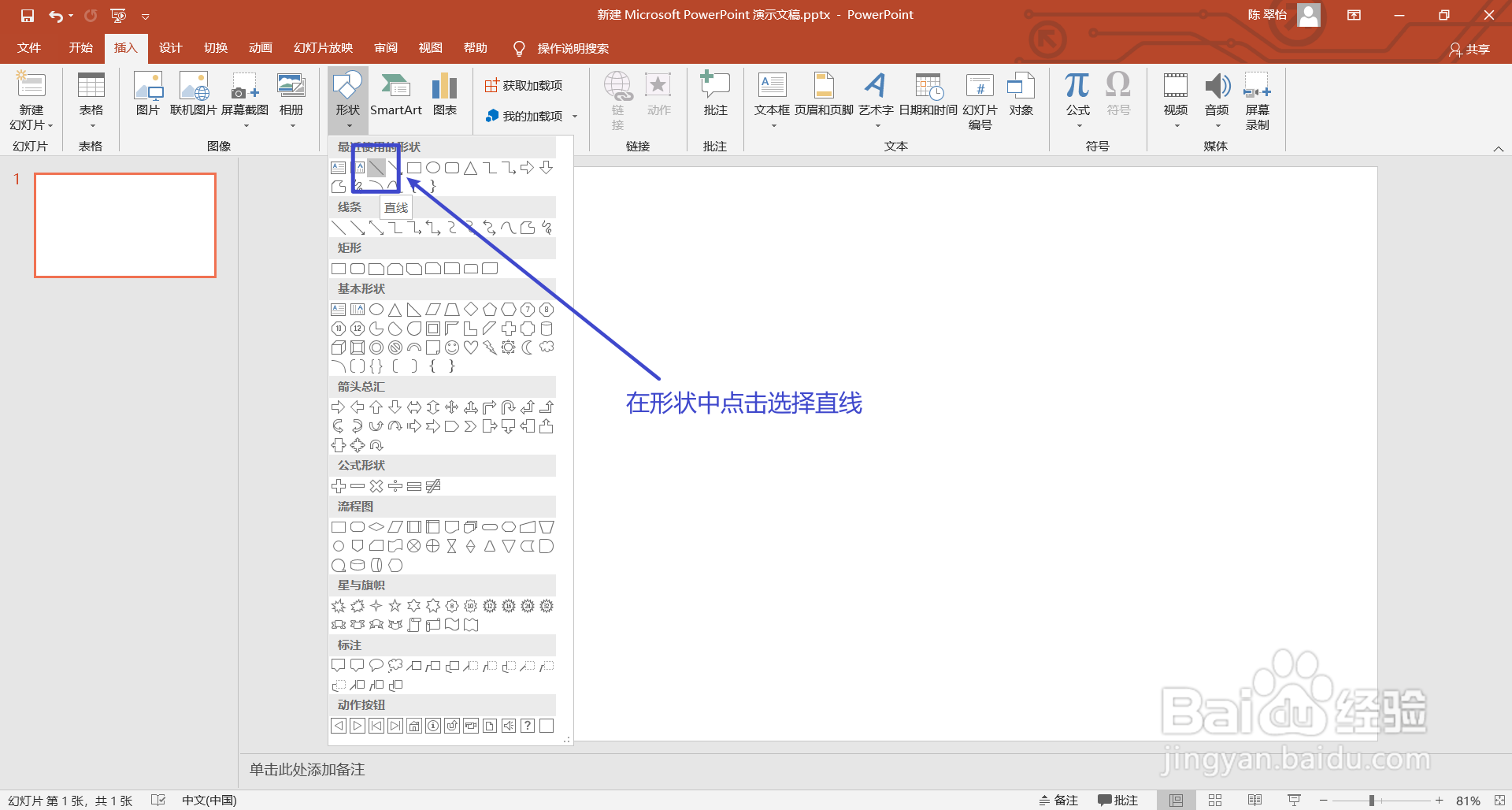Open the 视频 video dropdown

(1176, 126)
